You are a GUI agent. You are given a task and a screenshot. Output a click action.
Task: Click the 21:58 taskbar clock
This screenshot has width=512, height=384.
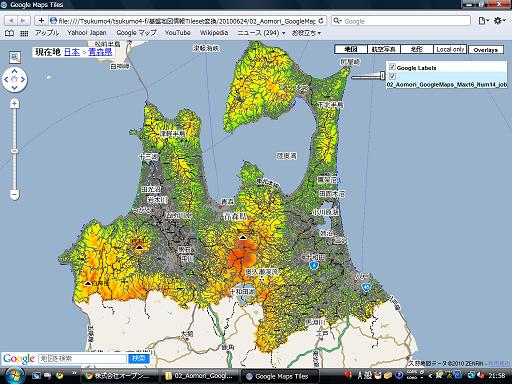click(497, 376)
